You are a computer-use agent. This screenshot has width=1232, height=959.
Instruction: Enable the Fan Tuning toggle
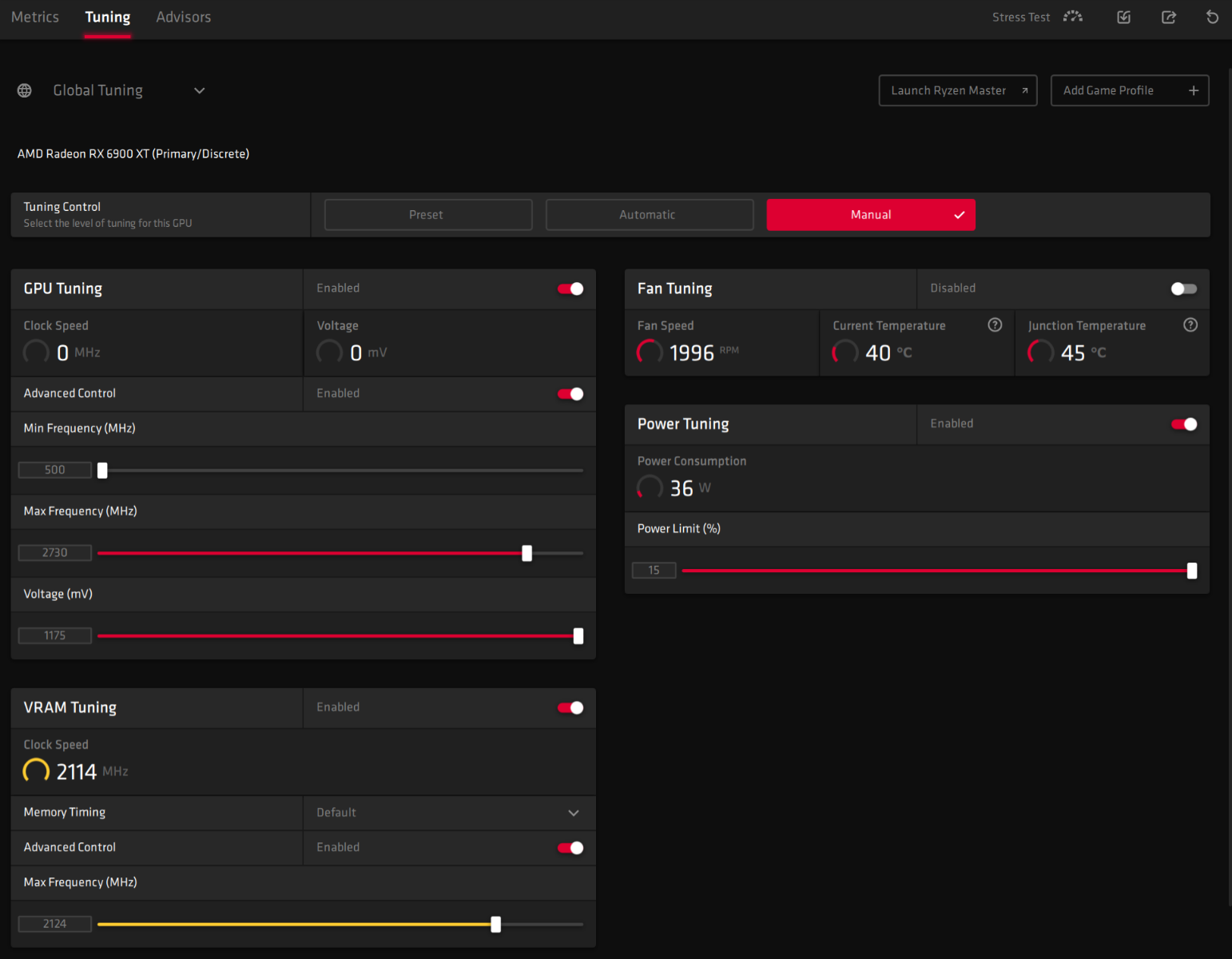coord(1183,288)
